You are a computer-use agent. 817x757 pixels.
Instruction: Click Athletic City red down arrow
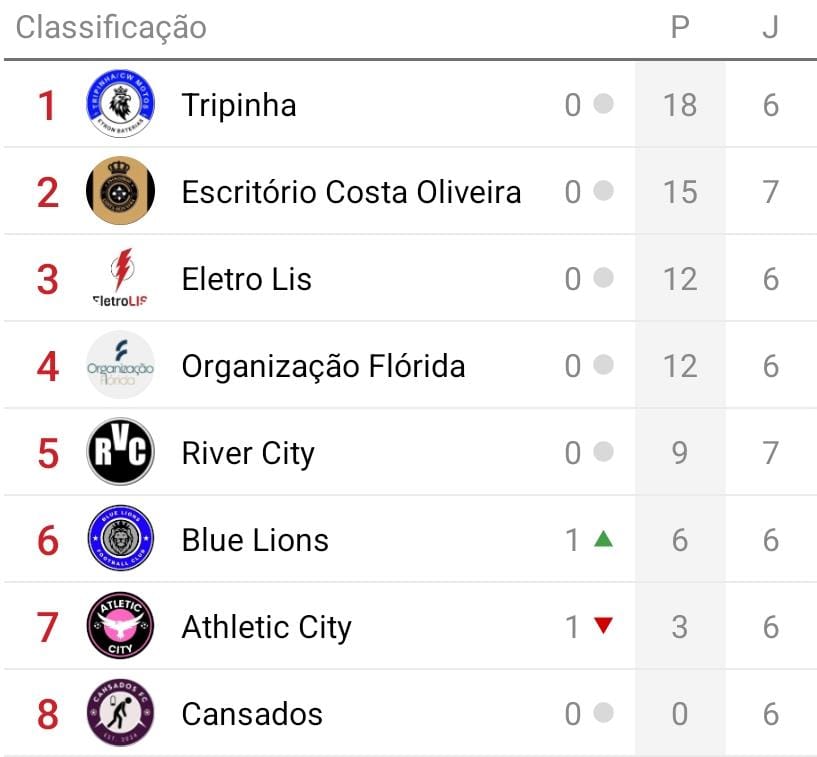pyautogui.click(x=602, y=626)
